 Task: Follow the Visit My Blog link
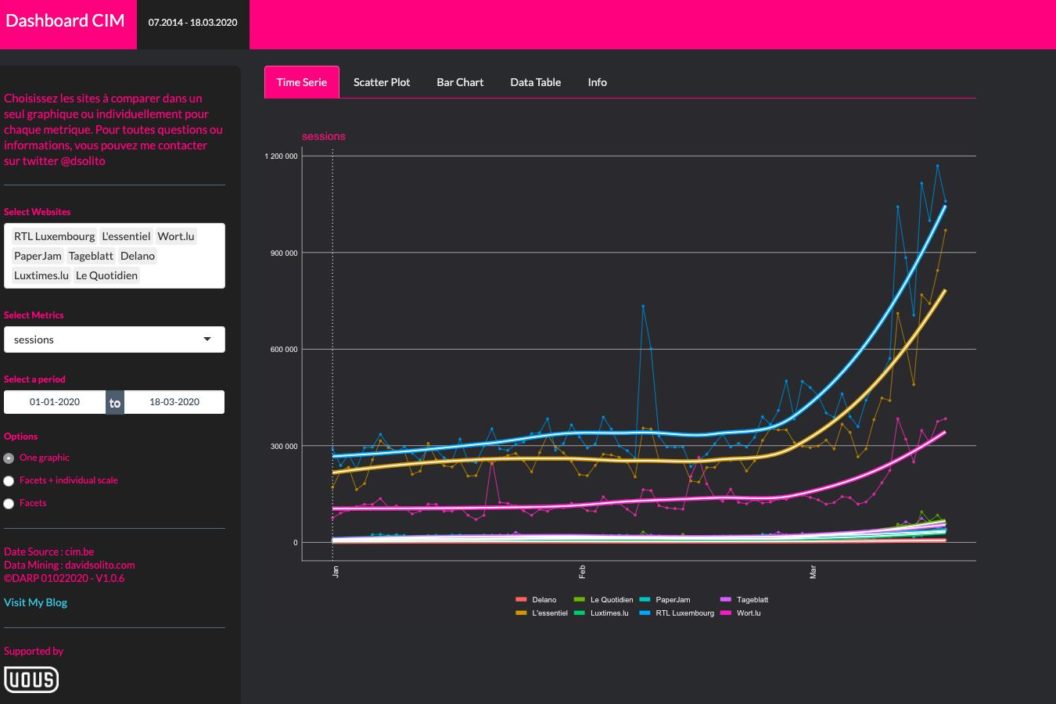tap(36, 603)
